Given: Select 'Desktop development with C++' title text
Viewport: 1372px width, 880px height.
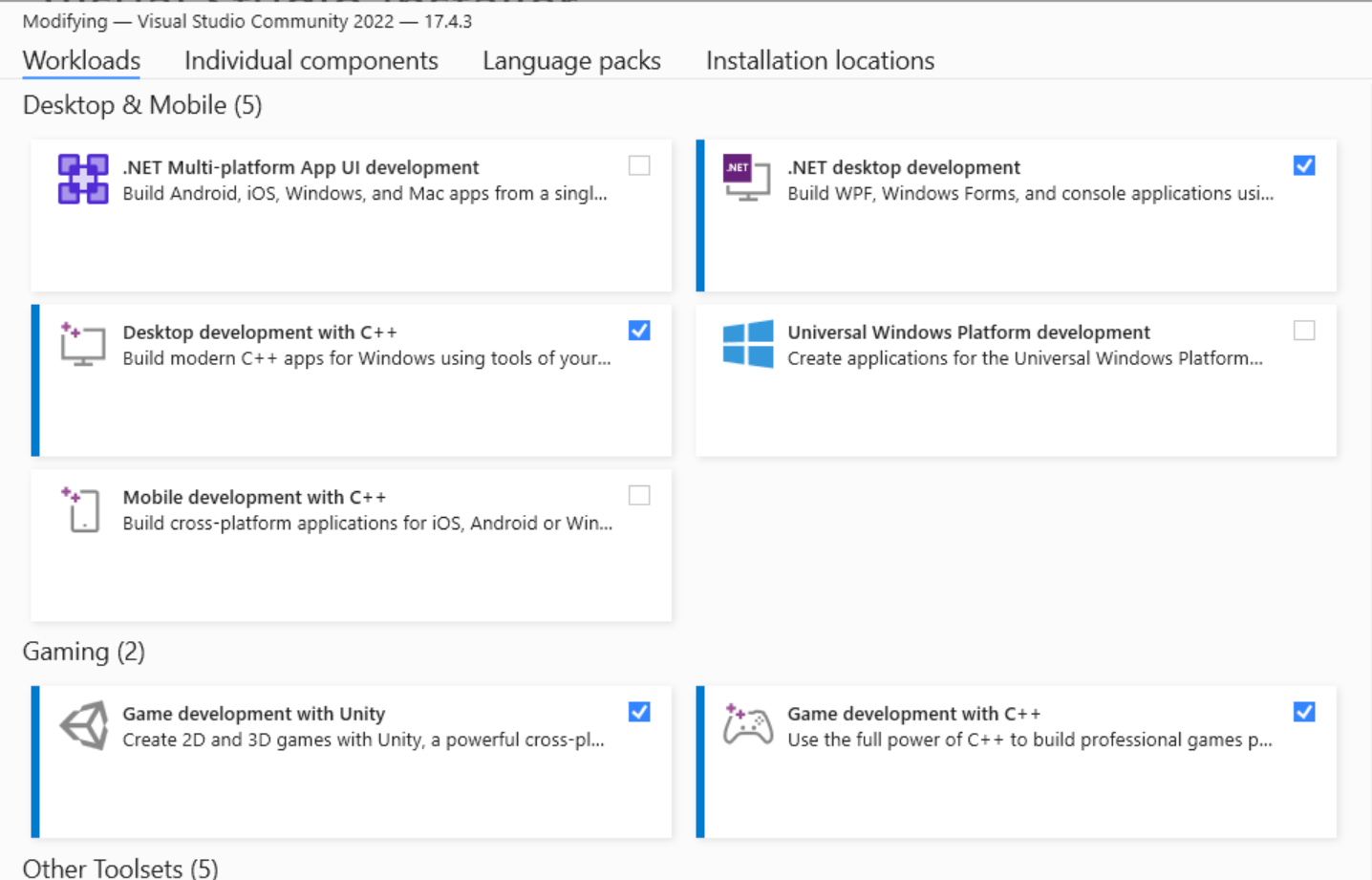Looking at the screenshot, I should [260, 333].
